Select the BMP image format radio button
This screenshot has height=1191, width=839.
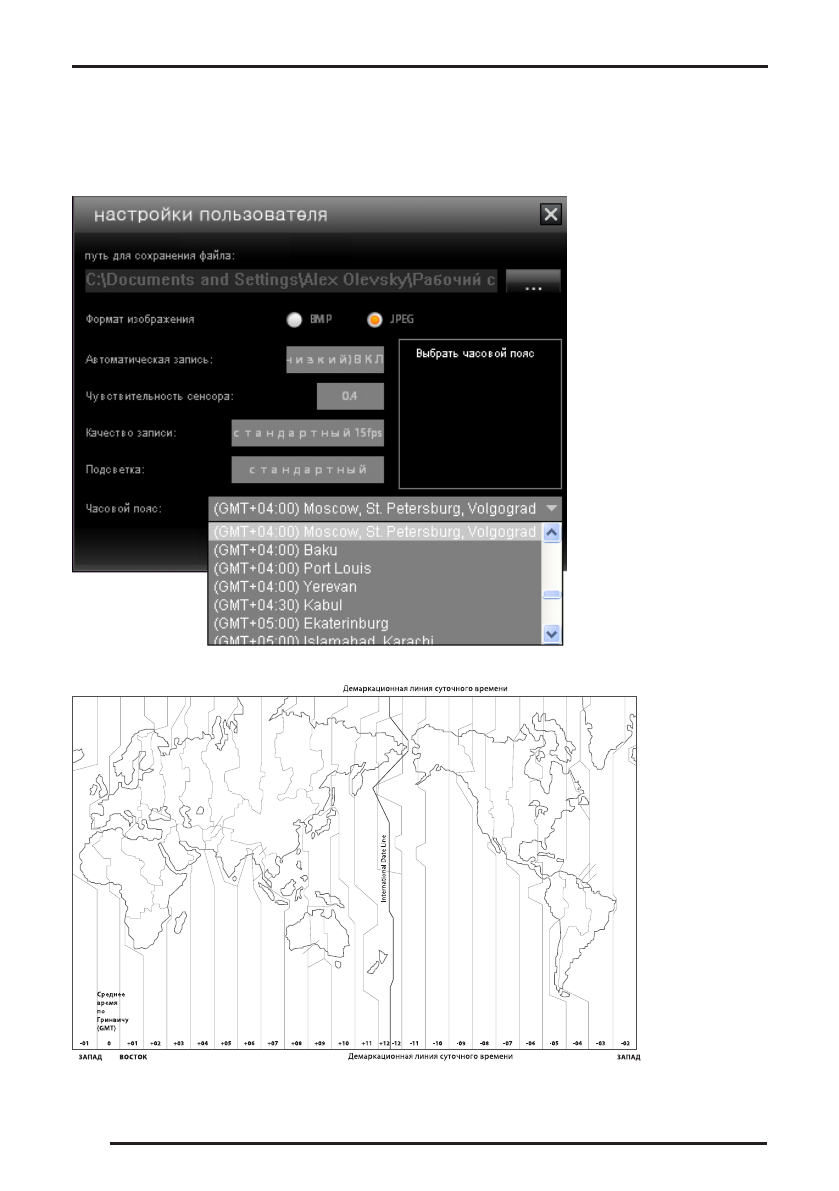tap(294, 320)
